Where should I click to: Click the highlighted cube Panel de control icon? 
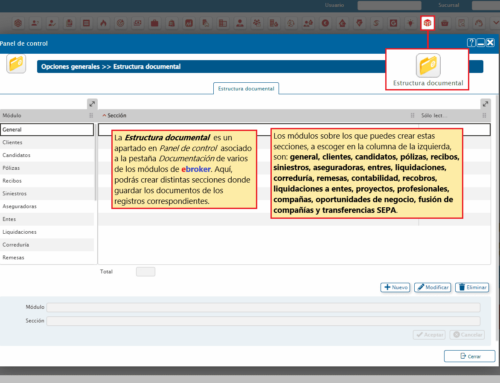[x=427, y=23]
